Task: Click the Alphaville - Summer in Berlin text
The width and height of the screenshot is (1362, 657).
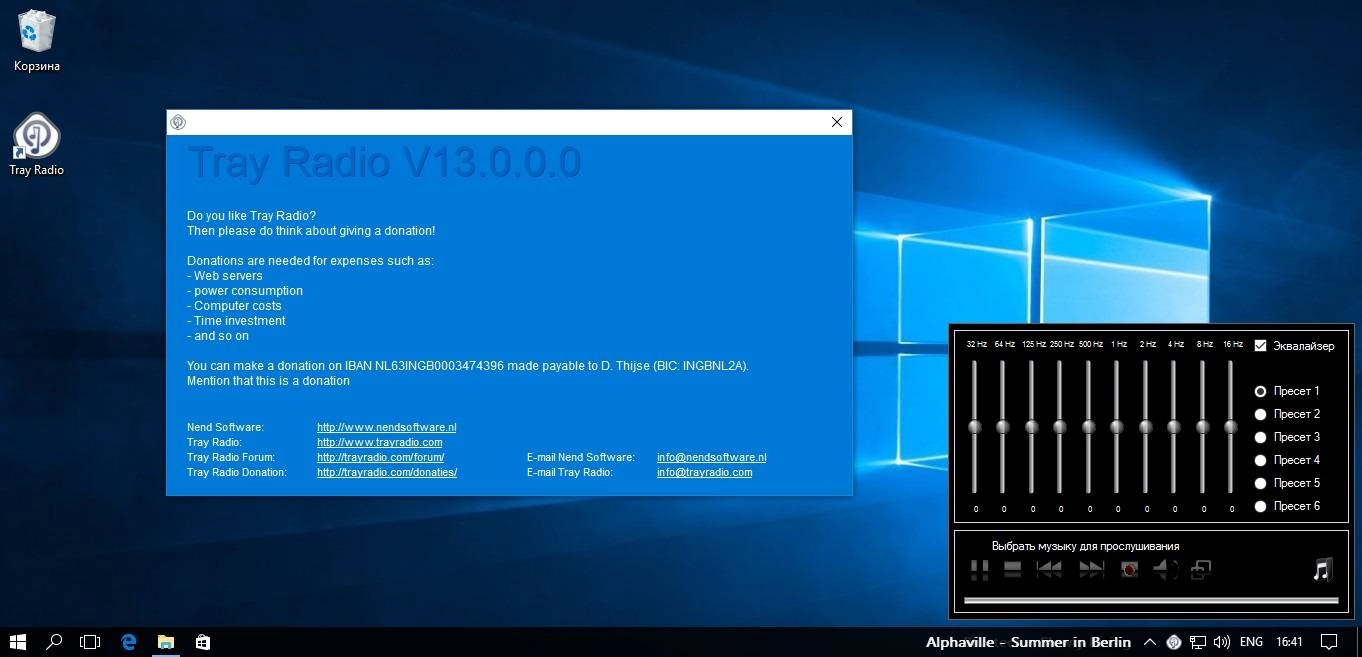Action: pyautogui.click(x=1028, y=642)
